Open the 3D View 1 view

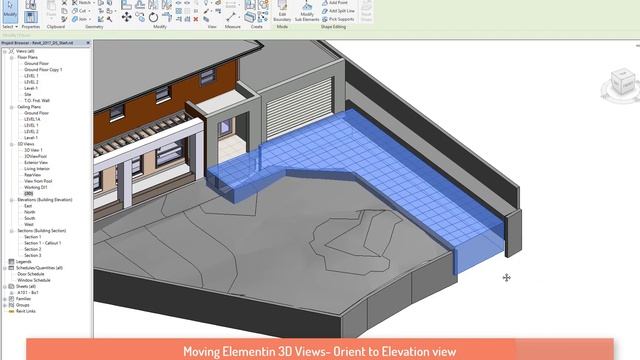click(33, 150)
